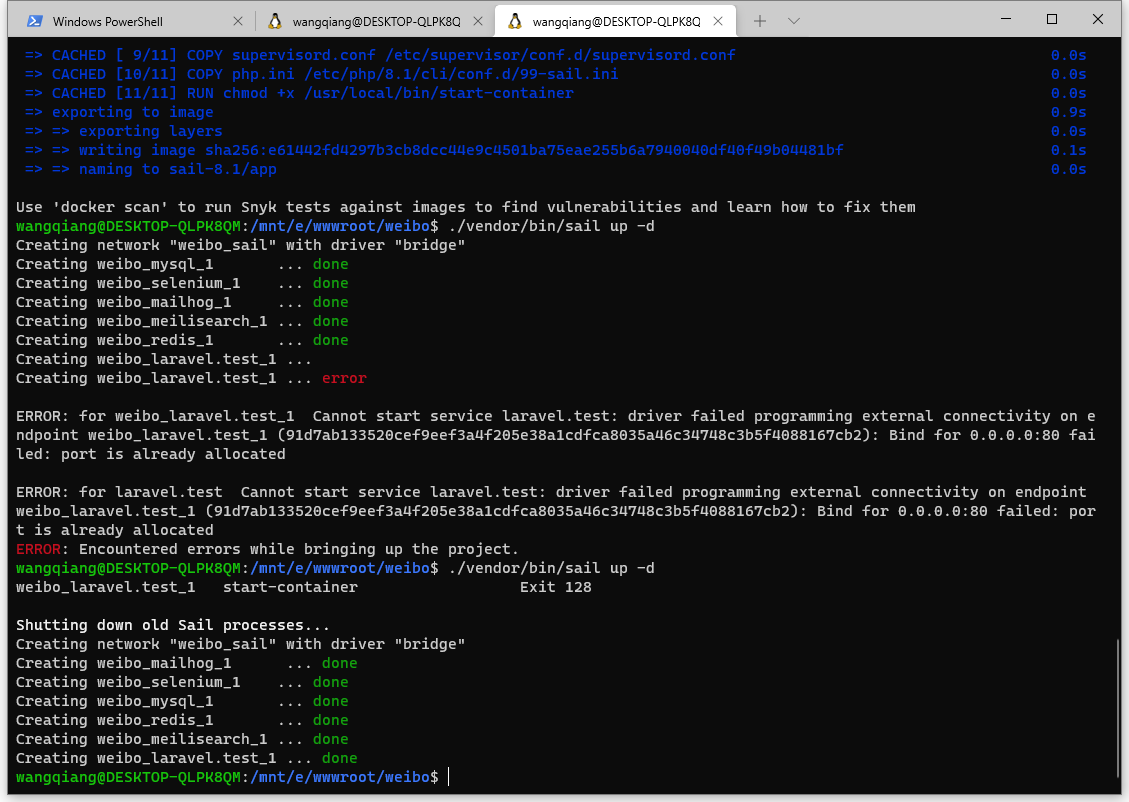1129x802 pixels.
Task: Close the middle wangqiang@DESKTOP tab
Action: point(477,21)
